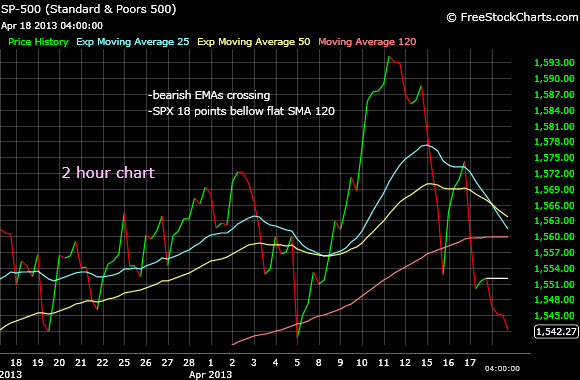The width and height of the screenshot is (580, 380).
Task: Click date label 20 on time axis
Action: click(59, 363)
